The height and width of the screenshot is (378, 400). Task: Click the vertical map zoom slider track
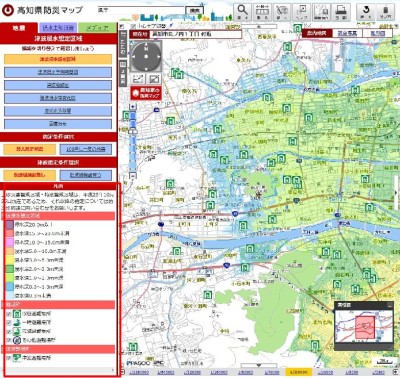[x=133, y=142]
